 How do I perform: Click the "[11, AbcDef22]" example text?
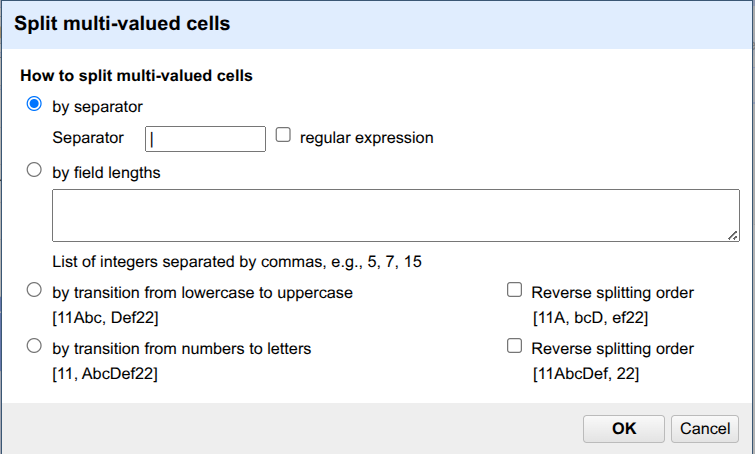point(105,374)
